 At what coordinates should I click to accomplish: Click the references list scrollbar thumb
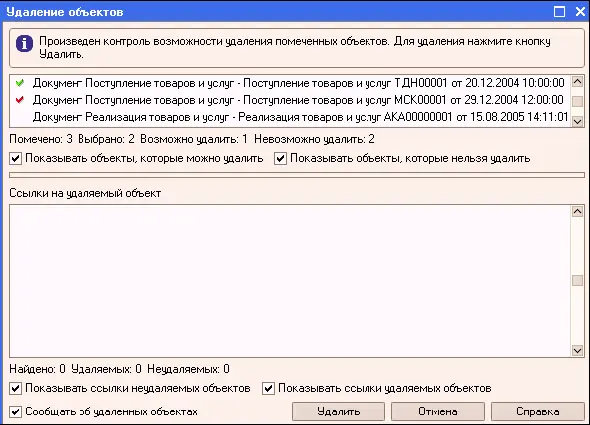tap(577, 280)
